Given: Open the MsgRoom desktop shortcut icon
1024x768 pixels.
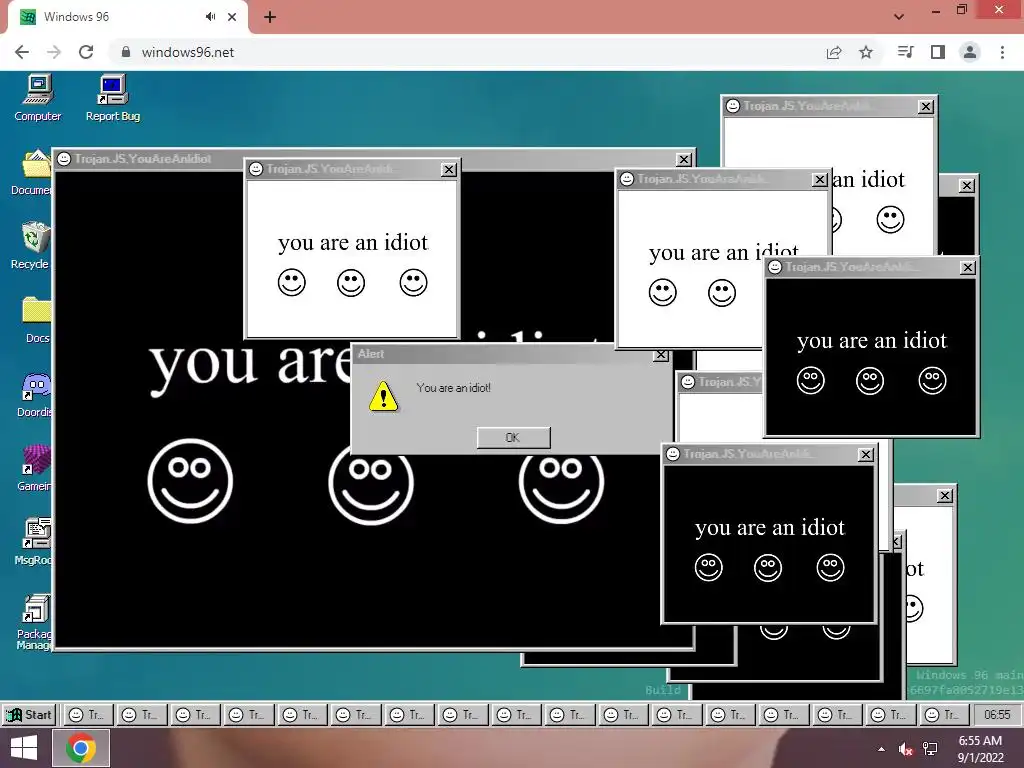Looking at the screenshot, I should [34, 542].
